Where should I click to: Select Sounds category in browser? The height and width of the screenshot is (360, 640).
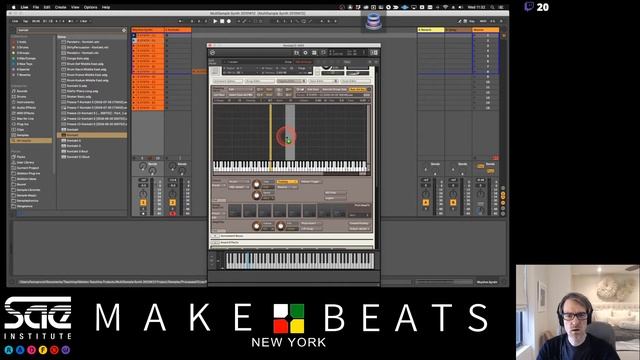point(22,91)
